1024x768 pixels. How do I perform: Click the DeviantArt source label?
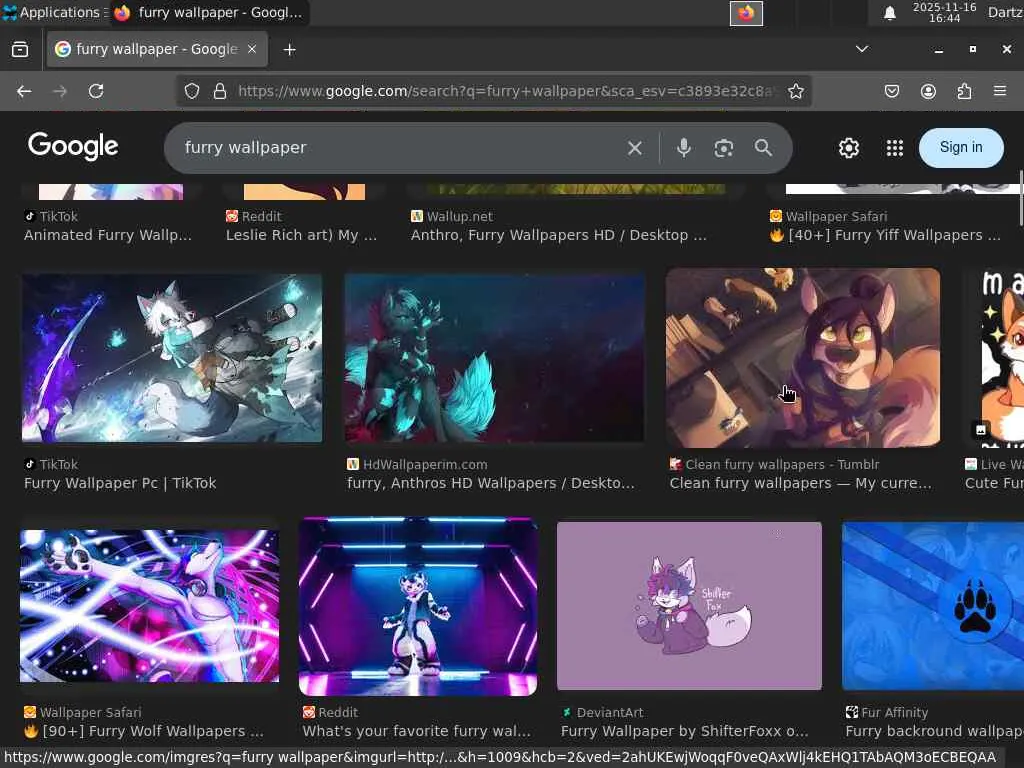[610, 712]
